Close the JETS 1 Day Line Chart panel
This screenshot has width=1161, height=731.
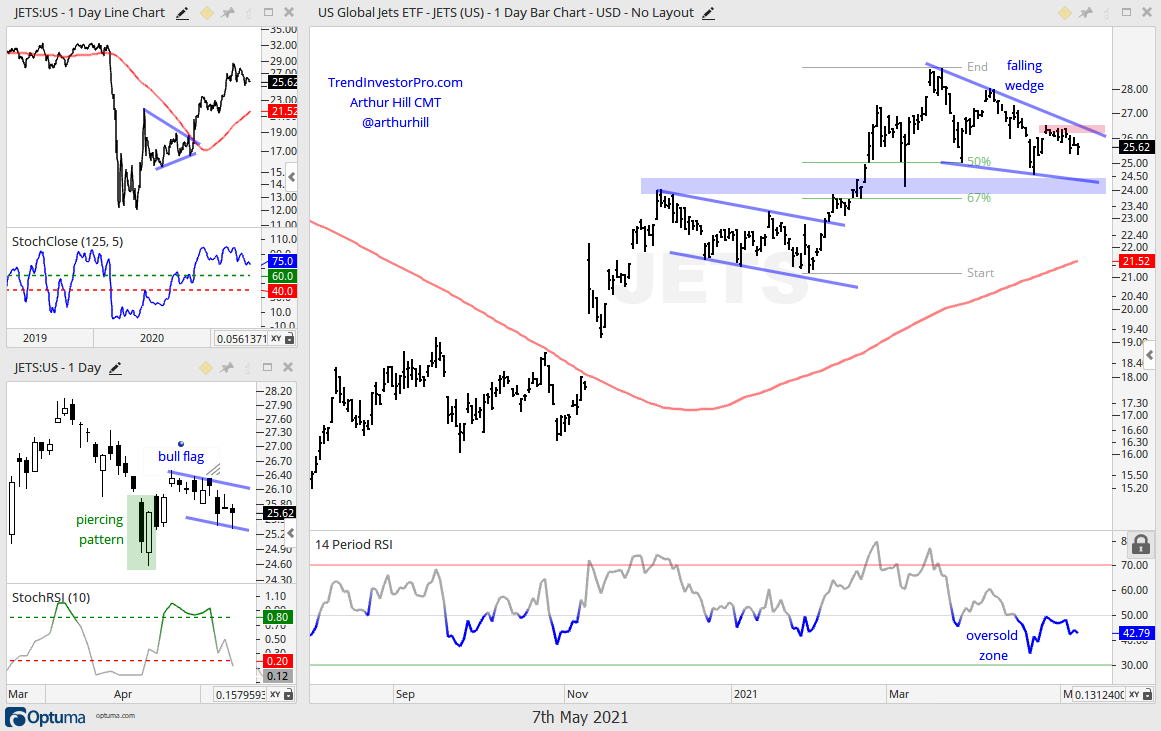[289, 13]
